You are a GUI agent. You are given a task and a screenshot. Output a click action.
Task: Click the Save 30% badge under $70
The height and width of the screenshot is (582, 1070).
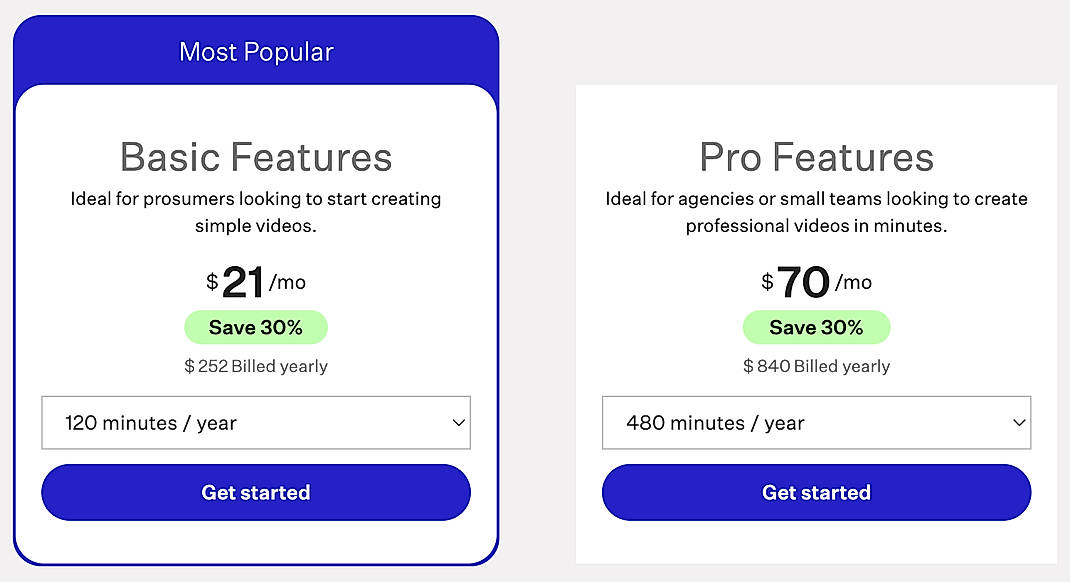tap(816, 327)
